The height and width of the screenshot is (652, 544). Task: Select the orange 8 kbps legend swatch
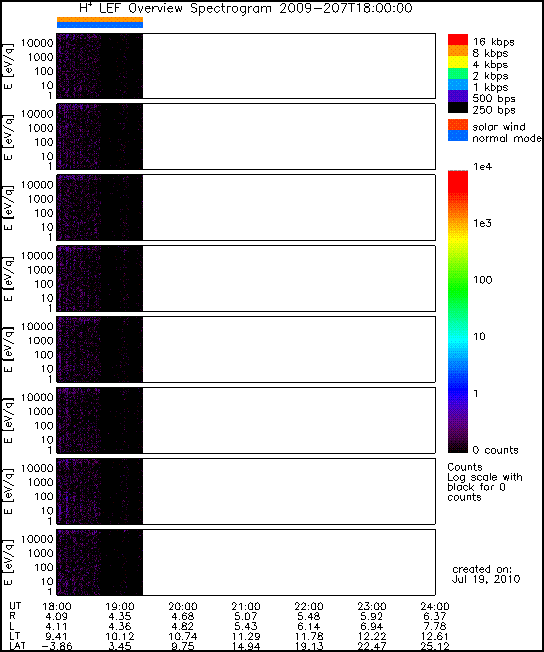pos(457,51)
